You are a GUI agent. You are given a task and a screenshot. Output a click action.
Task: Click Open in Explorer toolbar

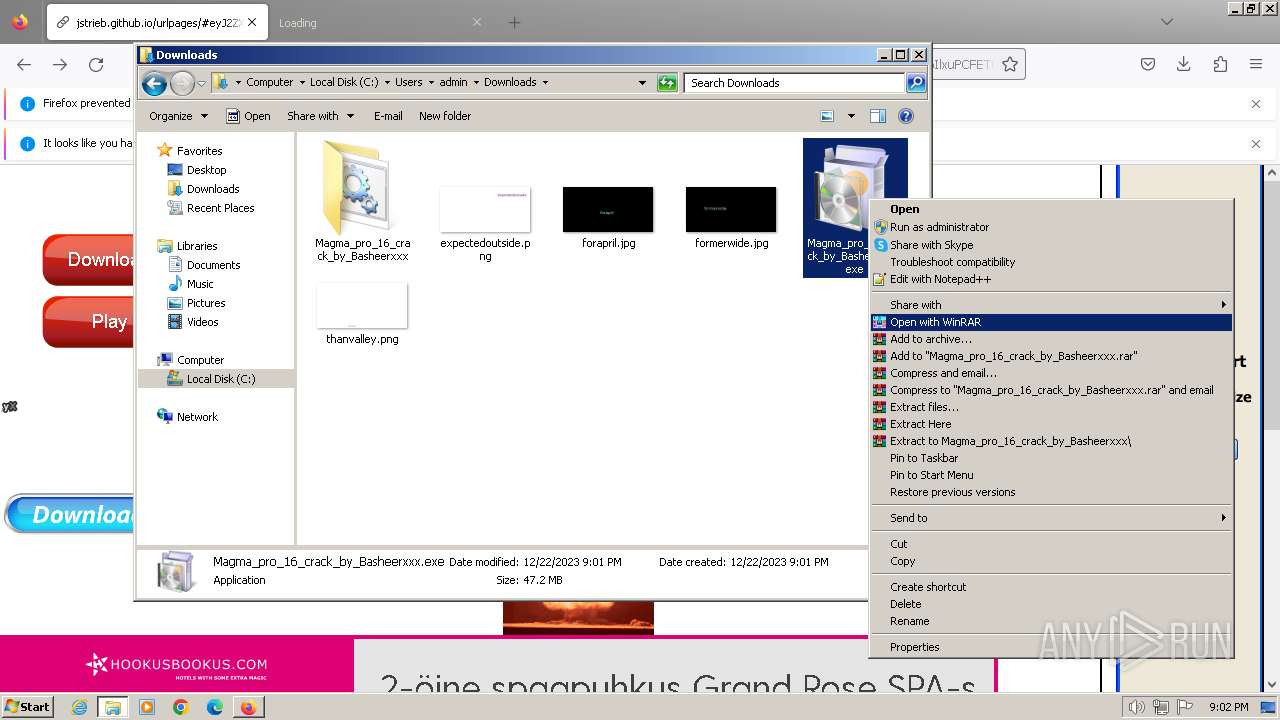click(248, 116)
